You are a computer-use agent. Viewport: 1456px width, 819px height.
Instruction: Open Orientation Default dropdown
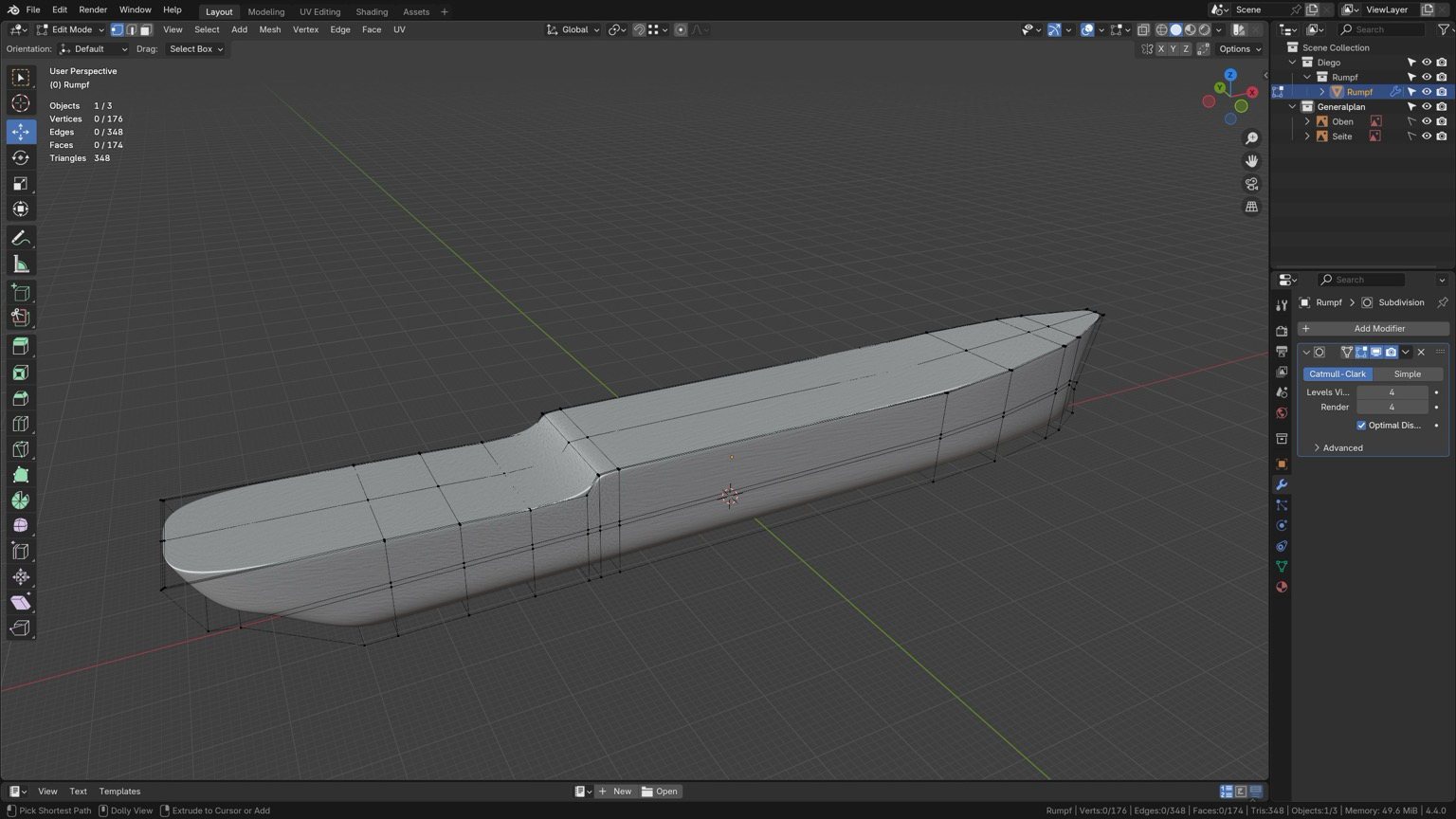[93, 49]
